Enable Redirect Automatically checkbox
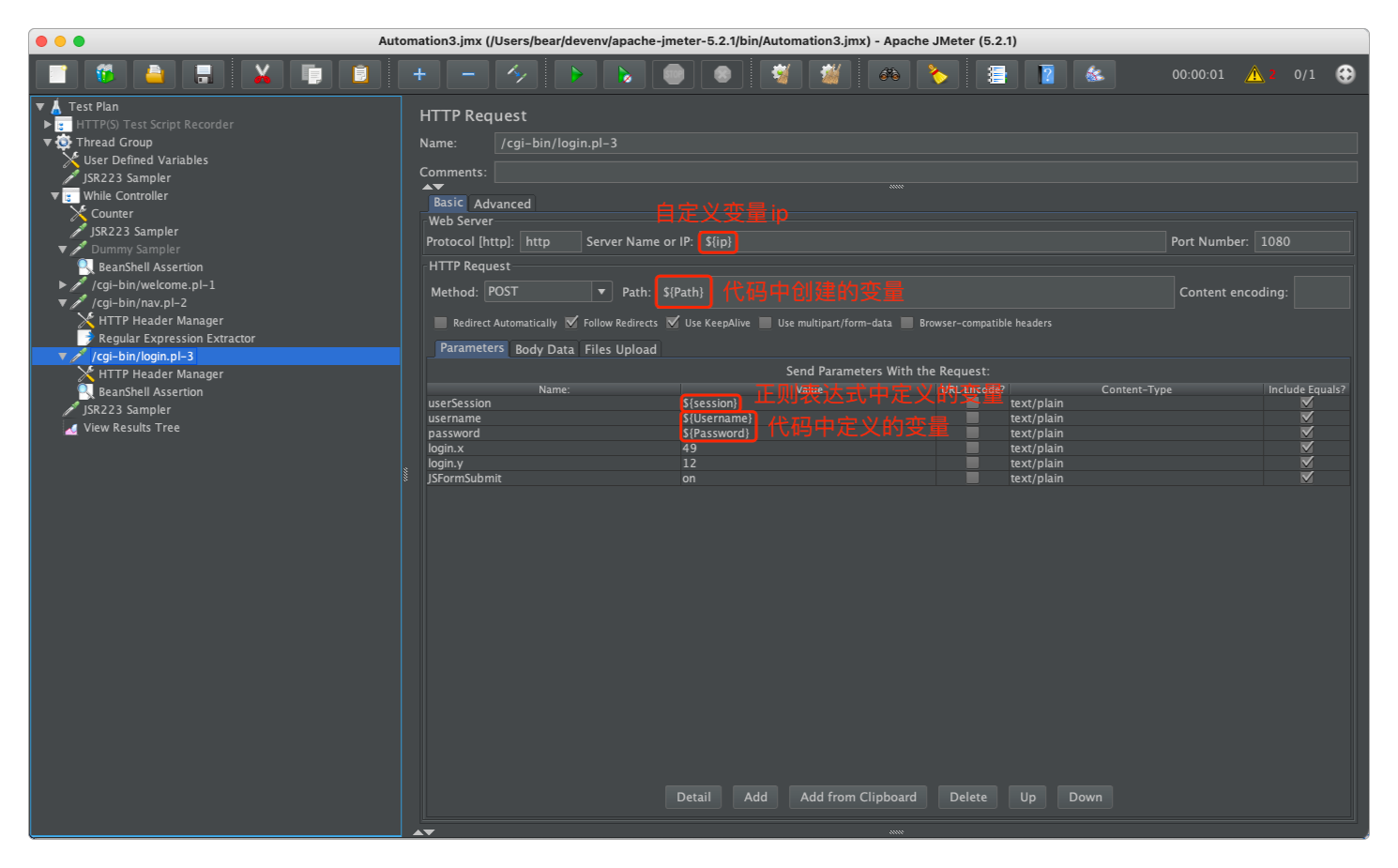 tap(441, 323)
